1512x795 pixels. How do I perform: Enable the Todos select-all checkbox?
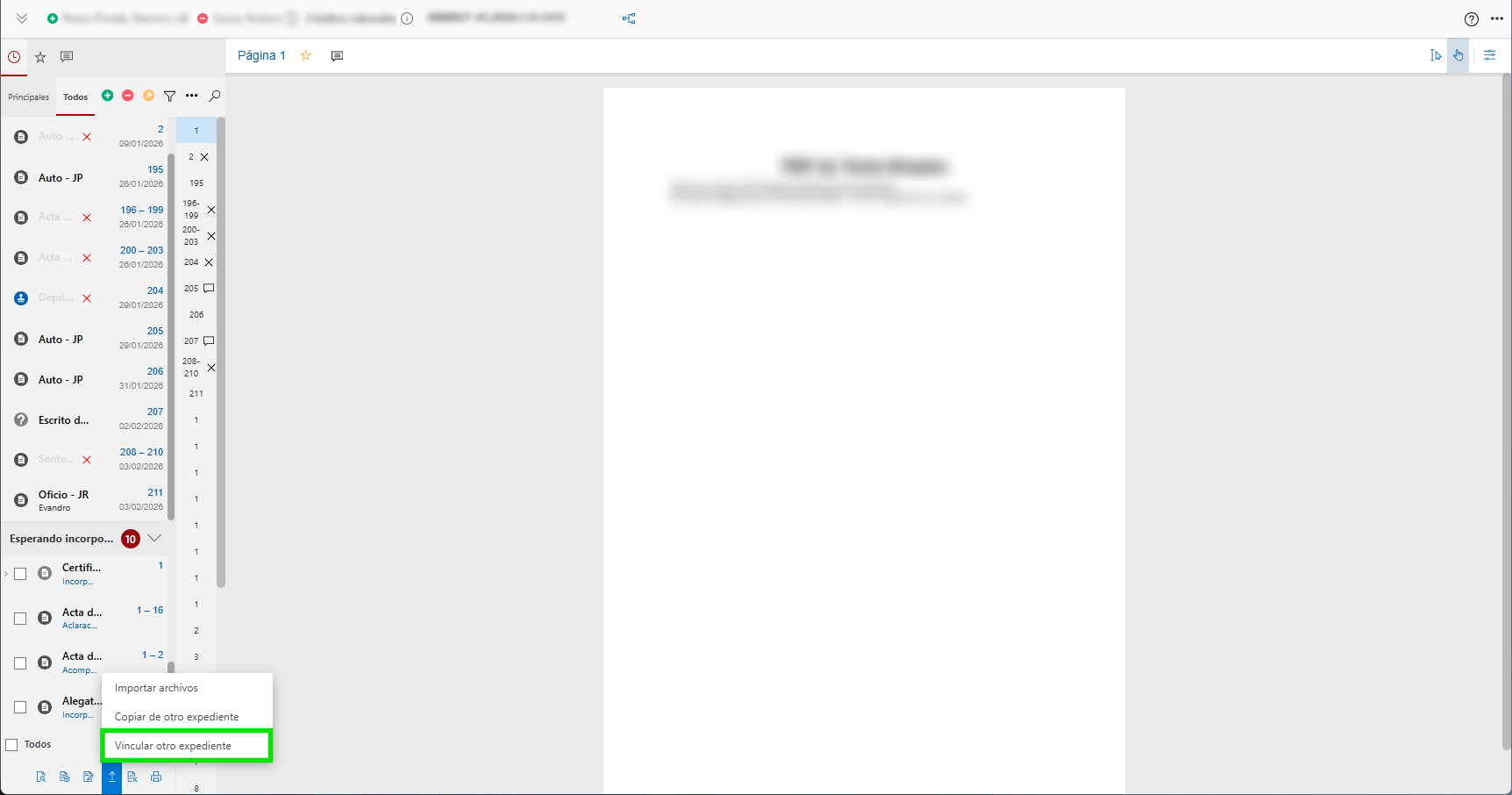[12, 745]
